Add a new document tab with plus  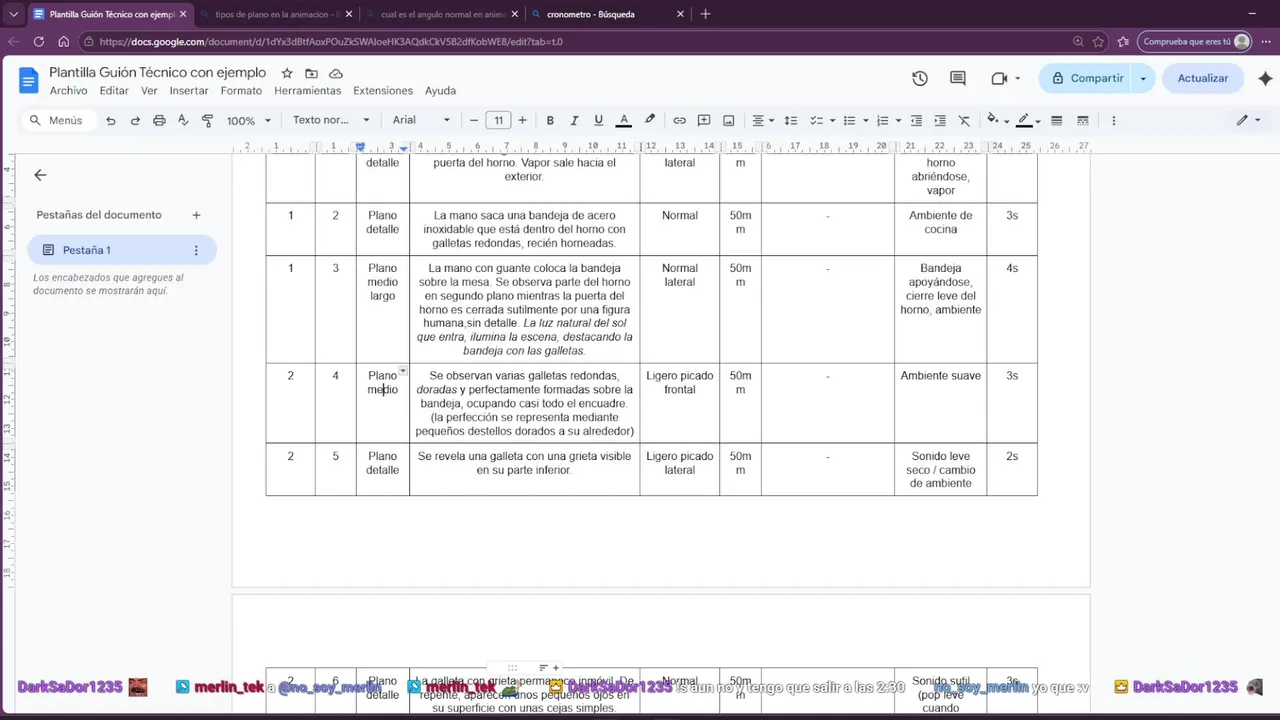196,215
